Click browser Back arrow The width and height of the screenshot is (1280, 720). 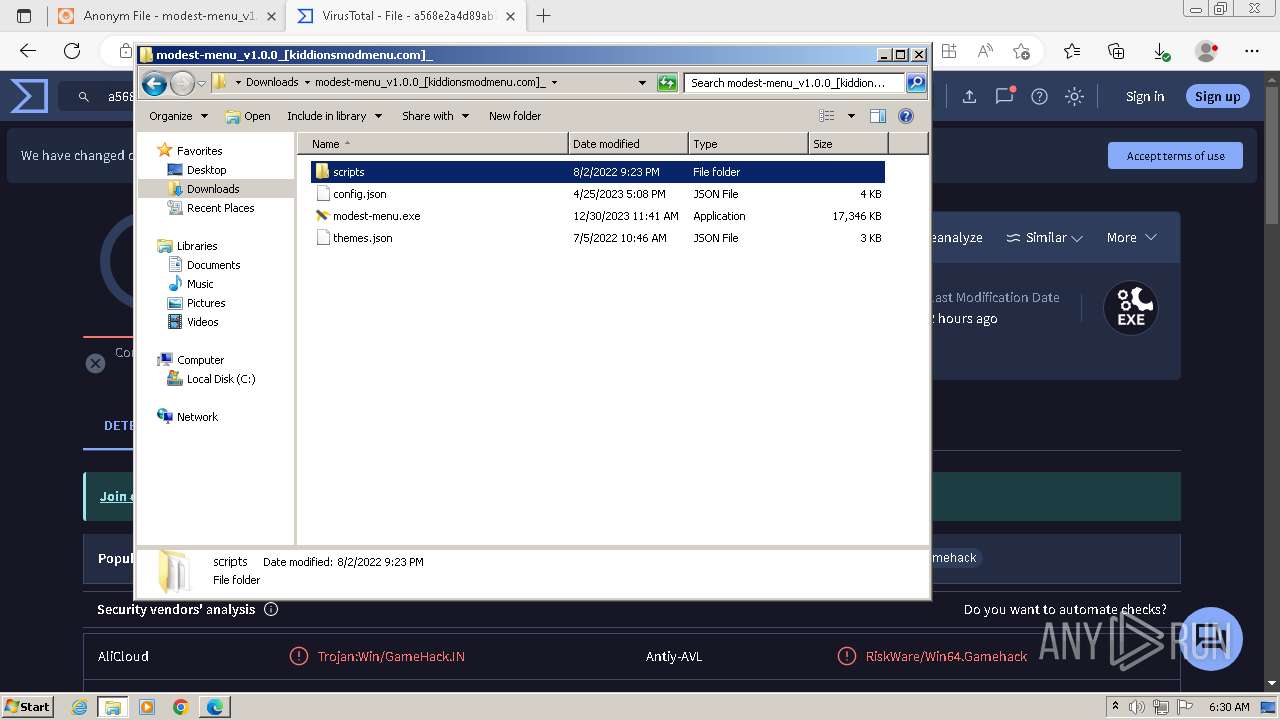click(28, 51)
